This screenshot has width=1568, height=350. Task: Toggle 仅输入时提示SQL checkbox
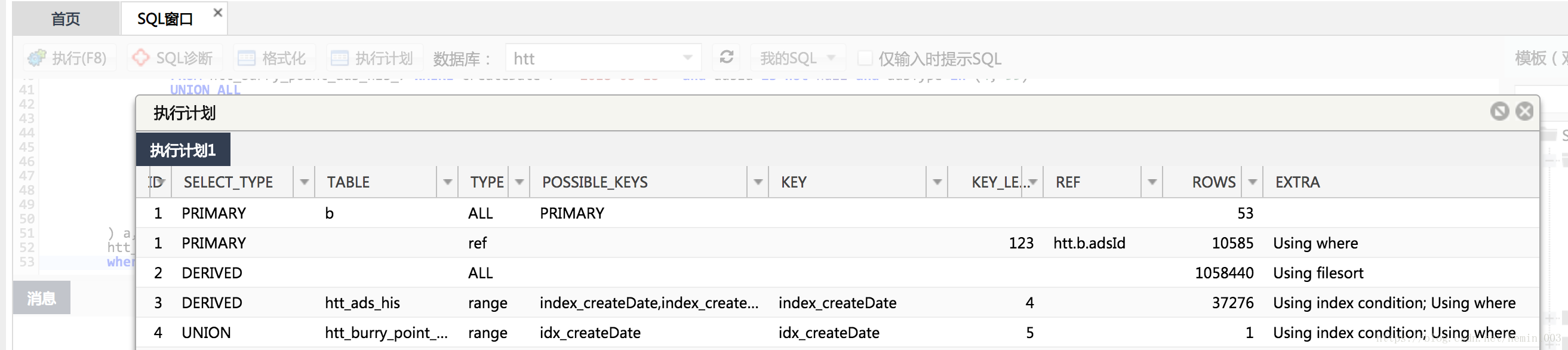(865, 58)
